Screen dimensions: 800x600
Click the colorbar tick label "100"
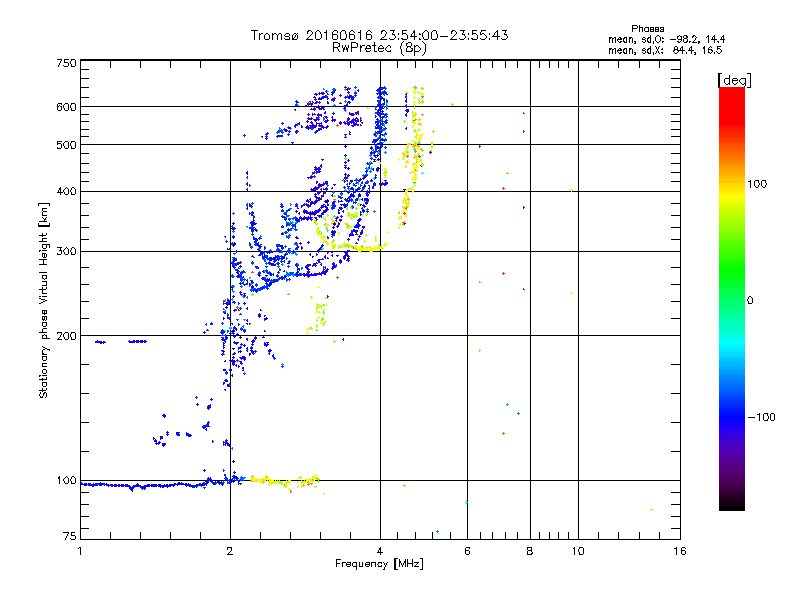(x=757, y=184)
